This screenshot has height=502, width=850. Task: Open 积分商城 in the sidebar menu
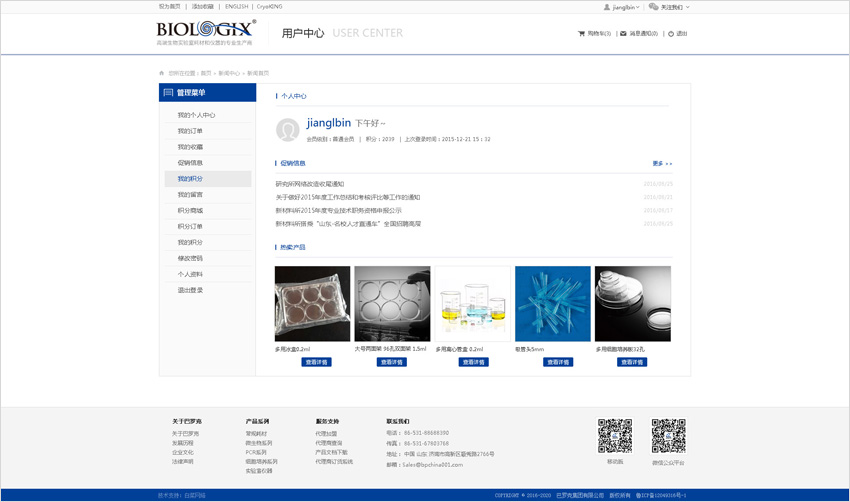190,211
